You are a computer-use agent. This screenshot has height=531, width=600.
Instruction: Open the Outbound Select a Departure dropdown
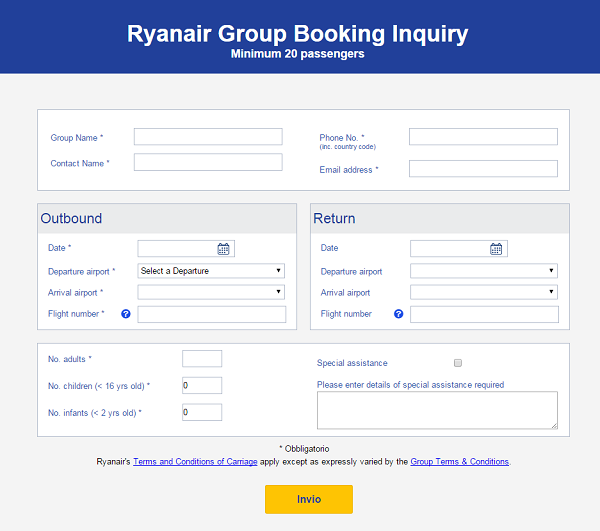tap(211, 271)
